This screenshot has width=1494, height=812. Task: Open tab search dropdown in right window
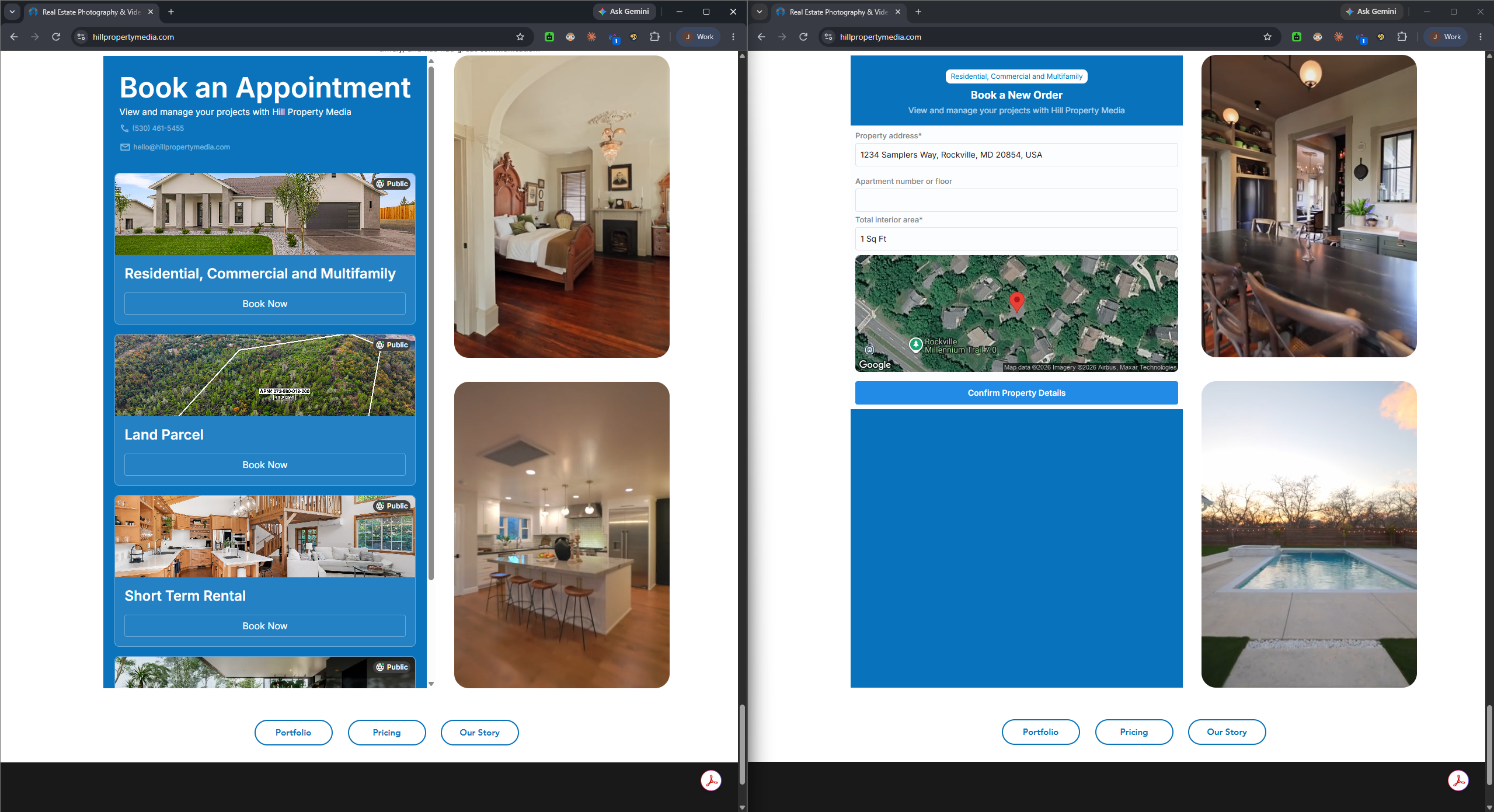760,12
